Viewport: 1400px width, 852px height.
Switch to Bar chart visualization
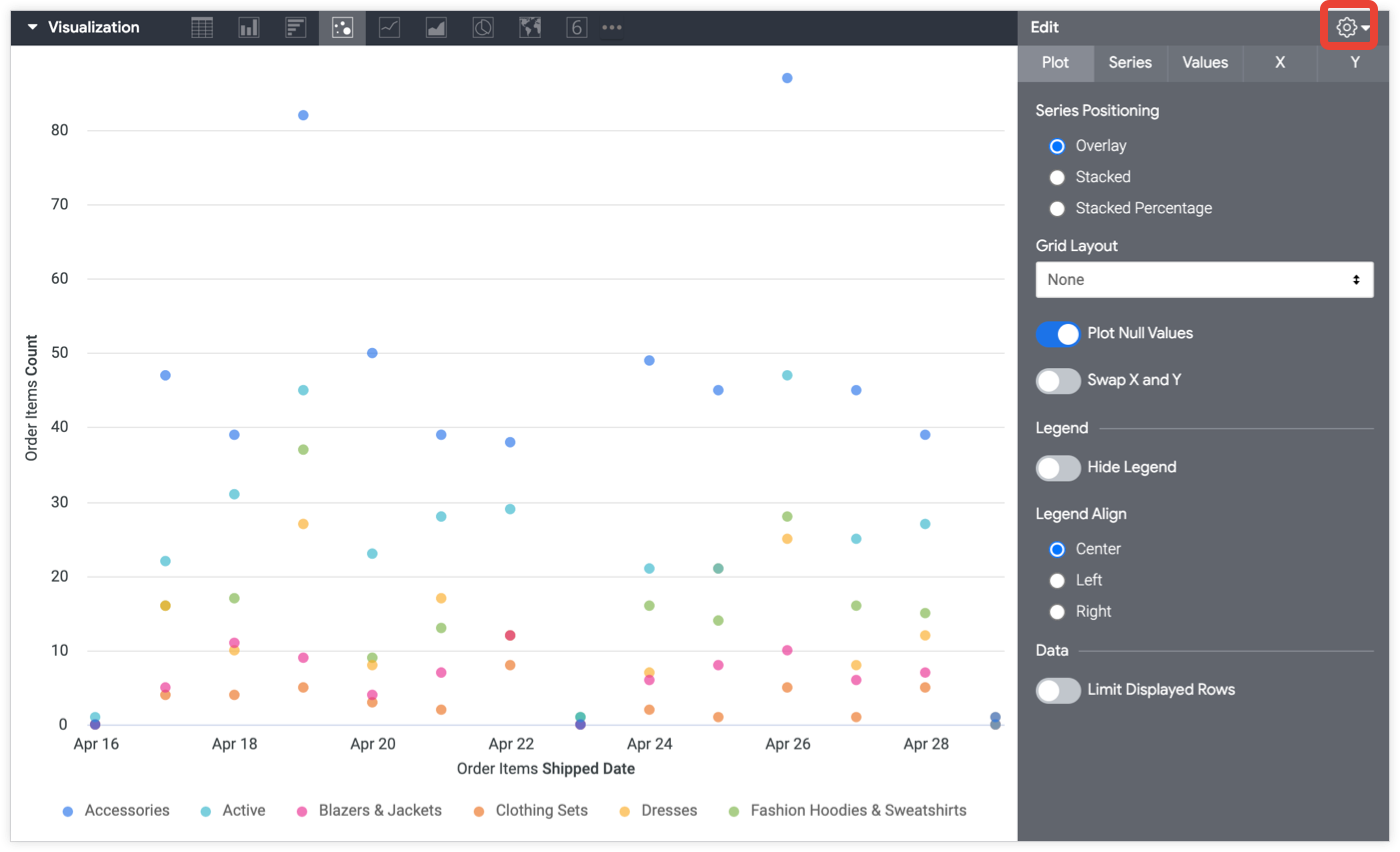[295, 28]
